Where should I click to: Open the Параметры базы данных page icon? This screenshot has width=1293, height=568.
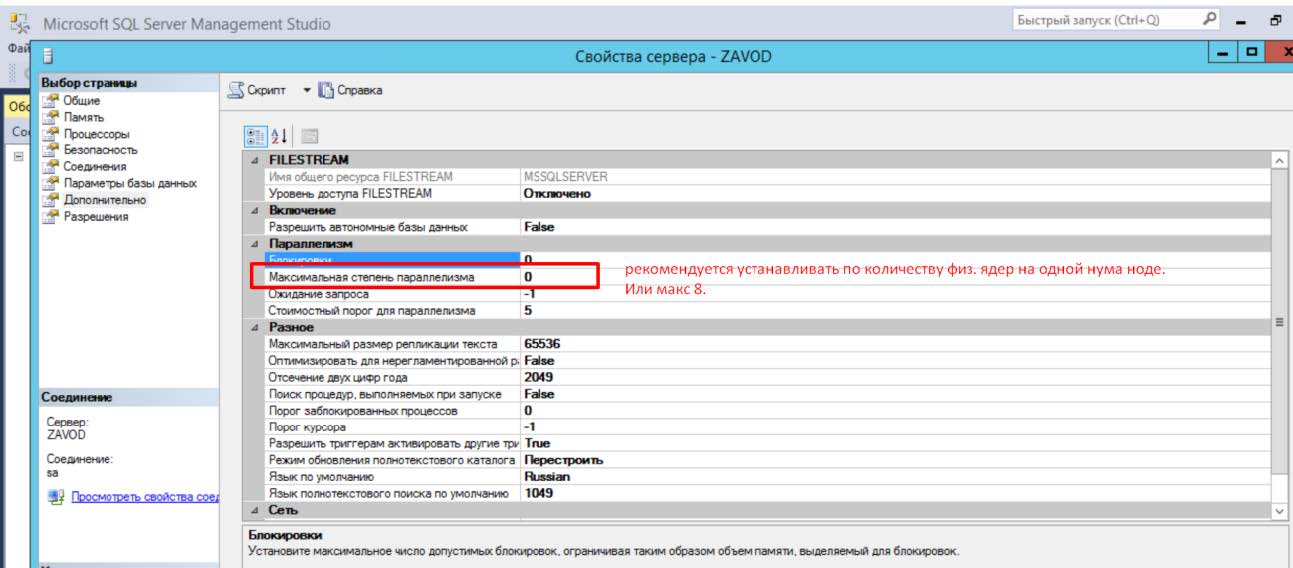click(x=52, y=183)
